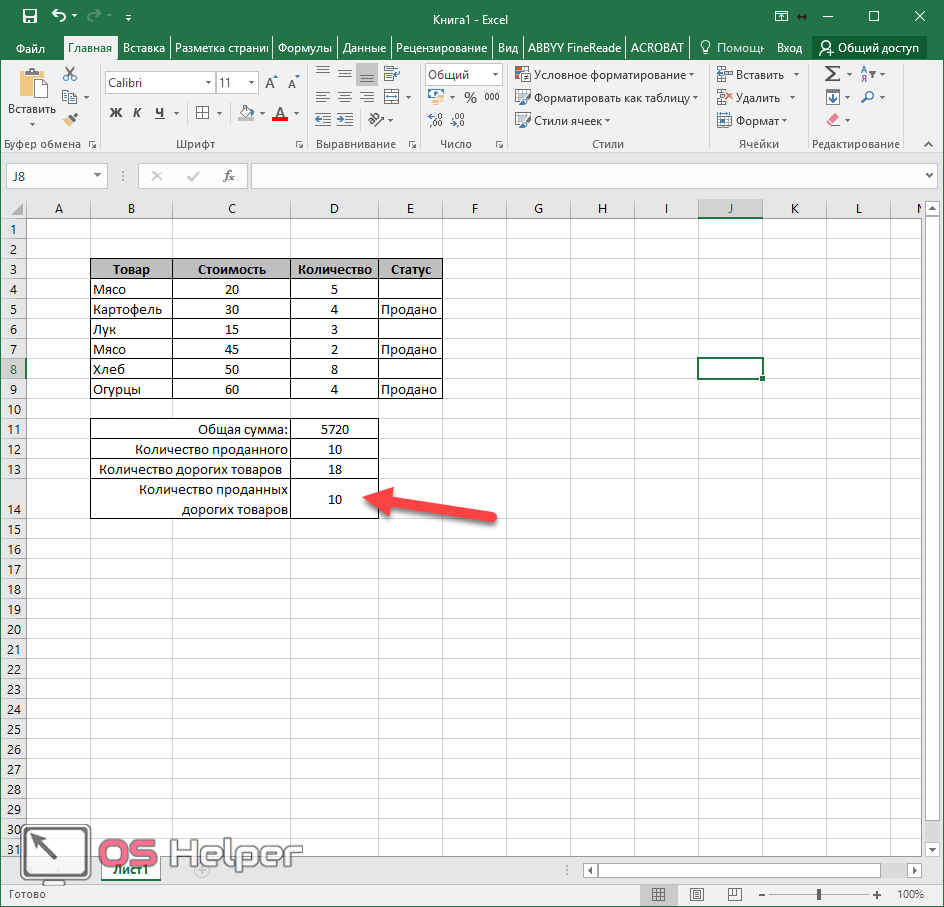Viewport: 944px width, 907px height.
Task: Click the Format Painter brush icon
Action: pyautogui.click(x=69, y=119)
